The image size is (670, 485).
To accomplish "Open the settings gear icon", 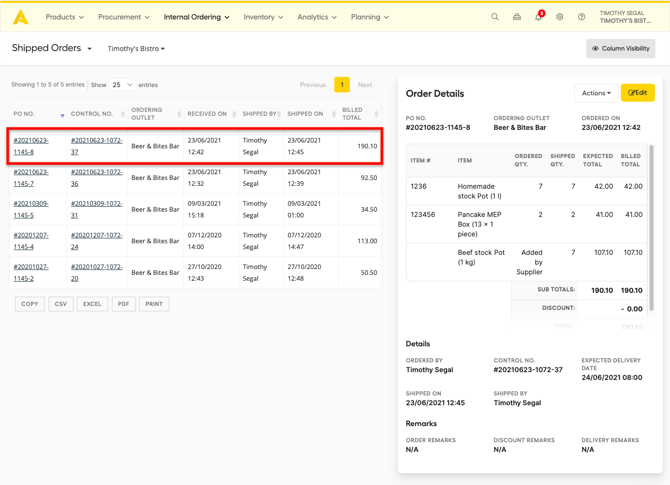I will click(559, 17).
